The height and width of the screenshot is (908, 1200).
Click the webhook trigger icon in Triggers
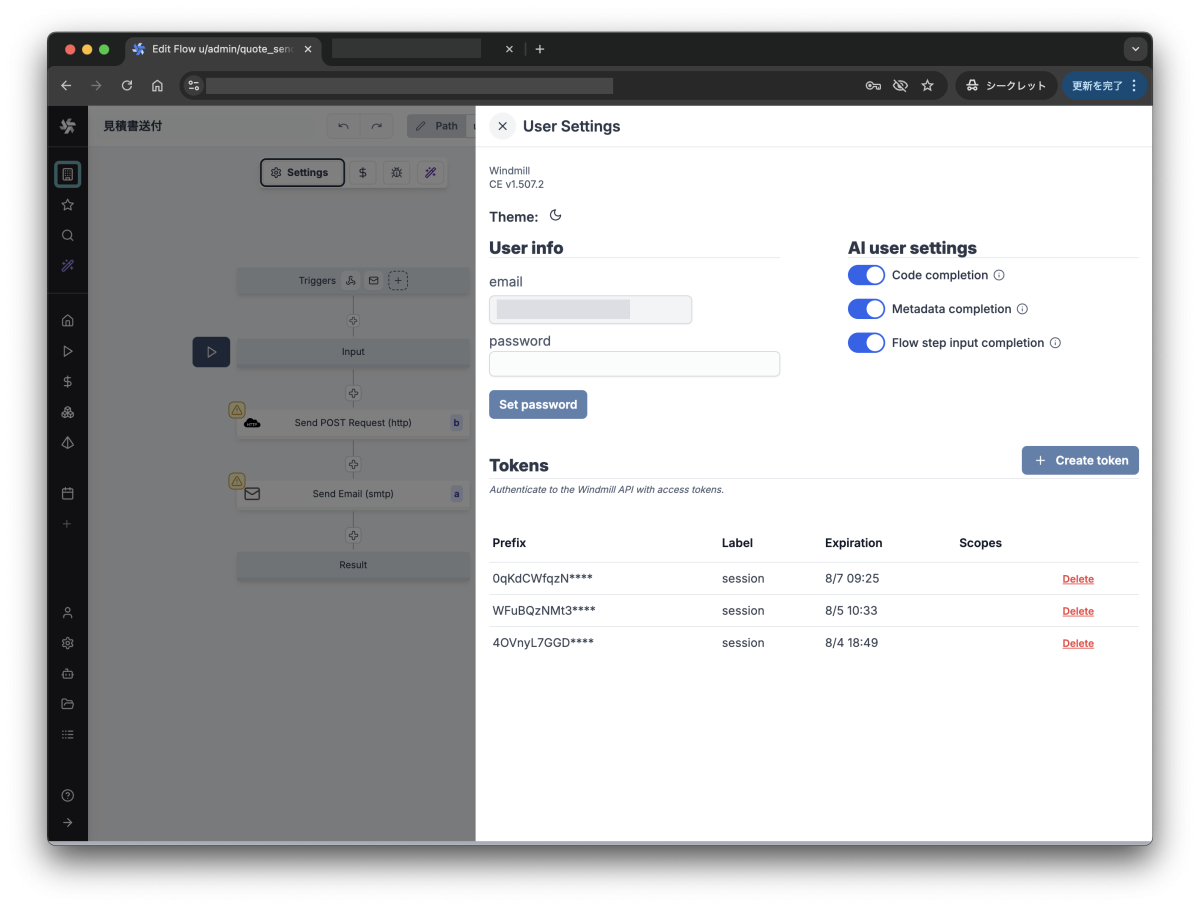click(351, 281)
